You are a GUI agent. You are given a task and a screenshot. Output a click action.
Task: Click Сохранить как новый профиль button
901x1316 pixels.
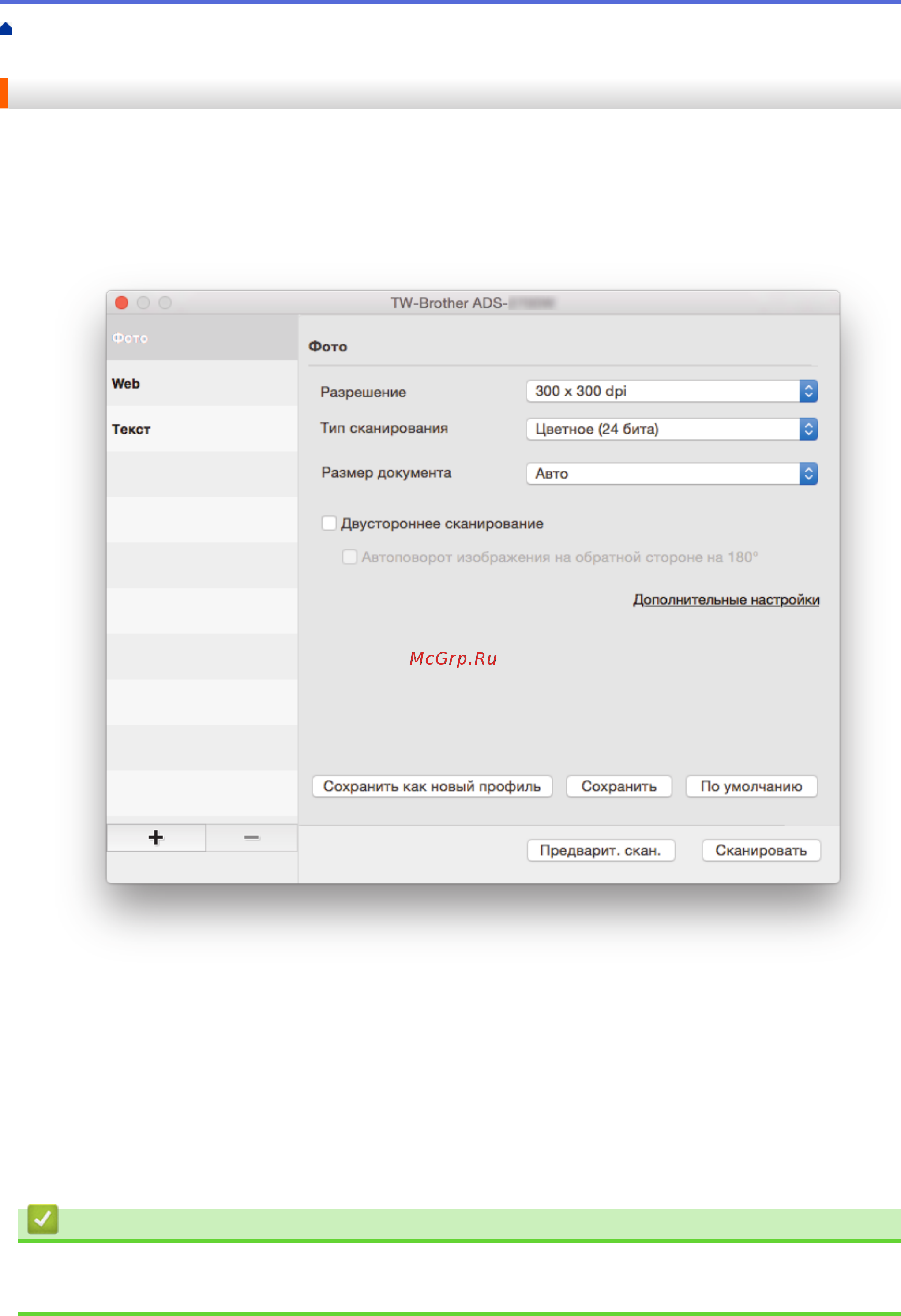[432, 786]
